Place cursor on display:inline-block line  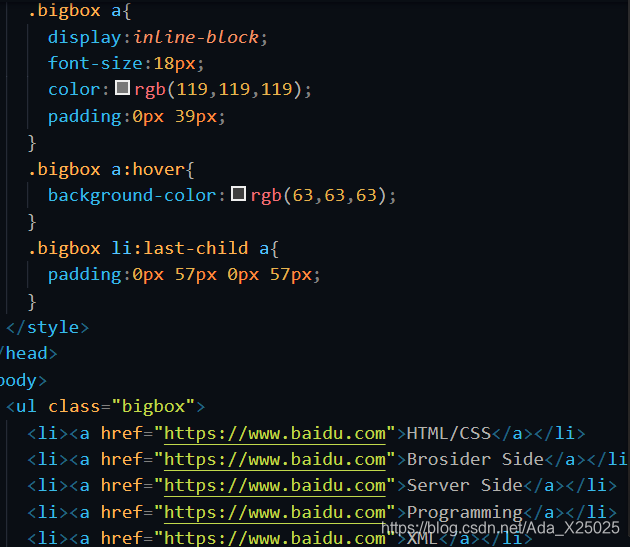click(158, 37)
